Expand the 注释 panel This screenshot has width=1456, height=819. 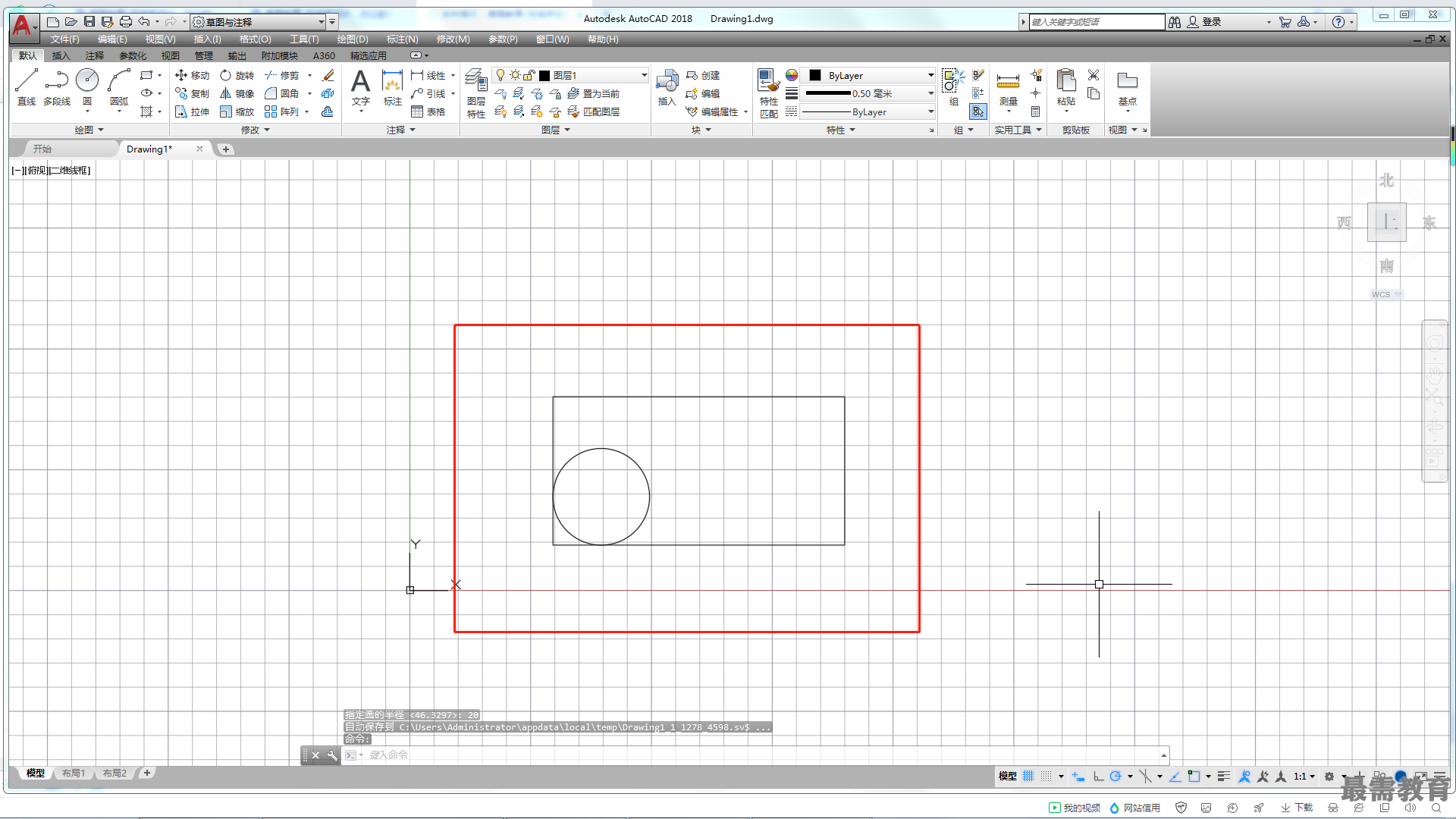(x=401, y=130)
